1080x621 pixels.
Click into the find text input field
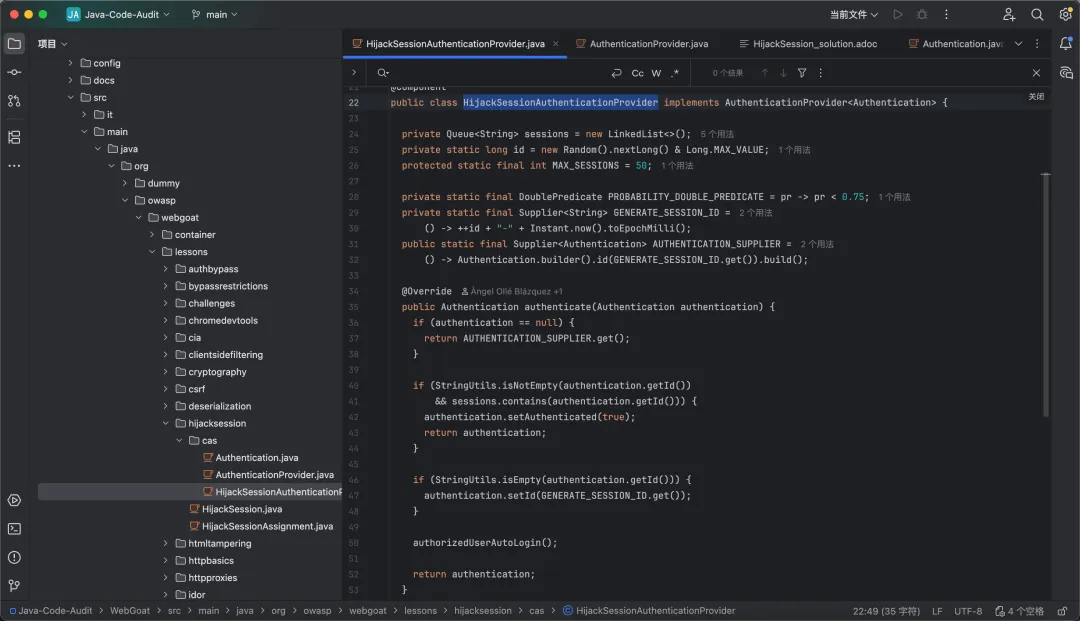coord(497,73)
